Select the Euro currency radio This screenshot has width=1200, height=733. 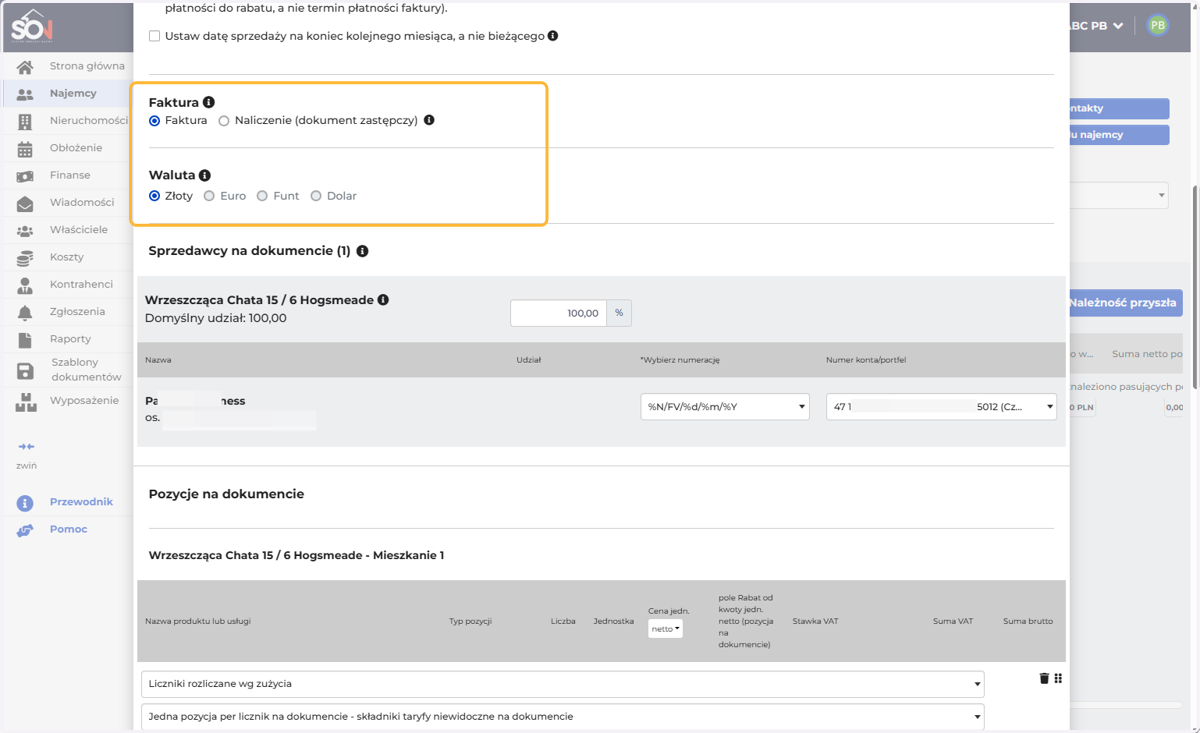[x=209, y=196]
